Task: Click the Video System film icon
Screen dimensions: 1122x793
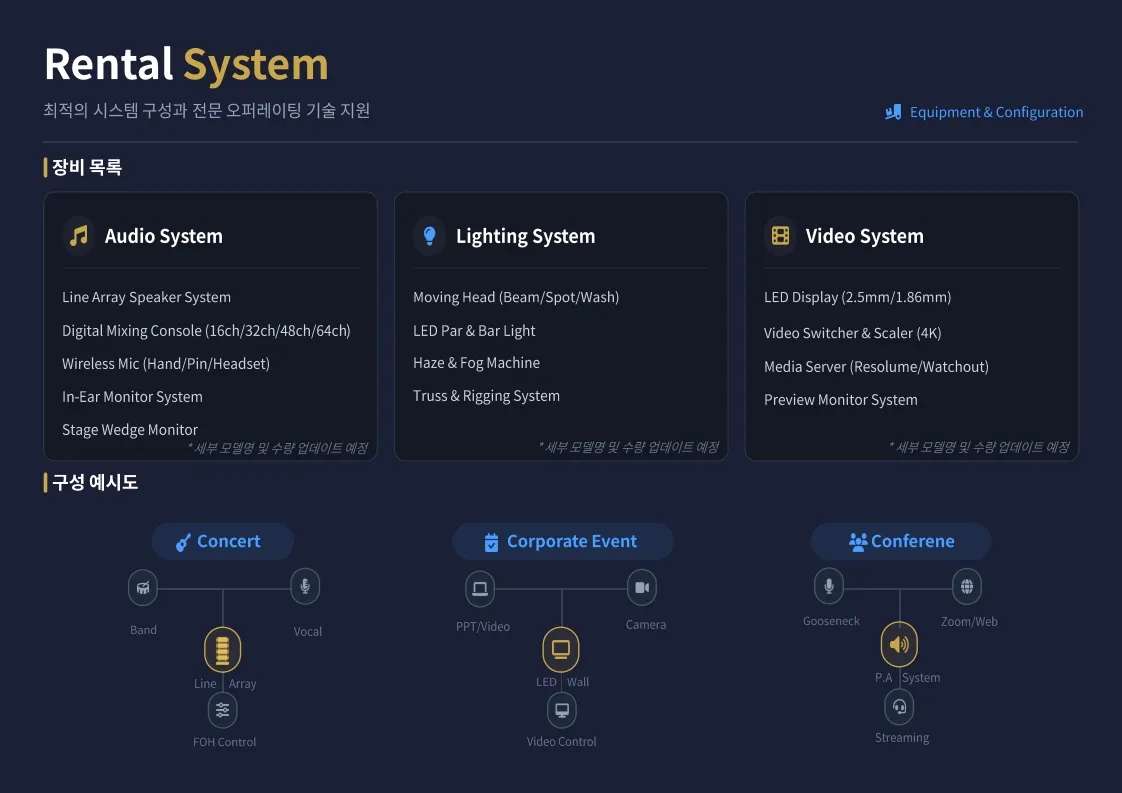Action: pos(780,235)
